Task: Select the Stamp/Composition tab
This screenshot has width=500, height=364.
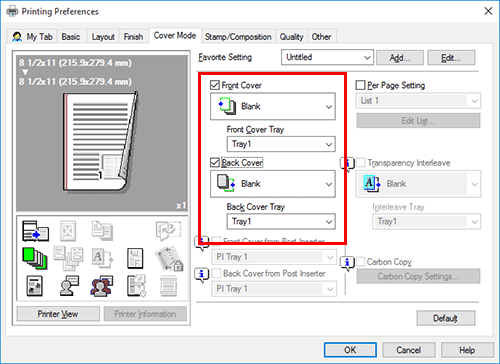Action: [x=238, y=37]
